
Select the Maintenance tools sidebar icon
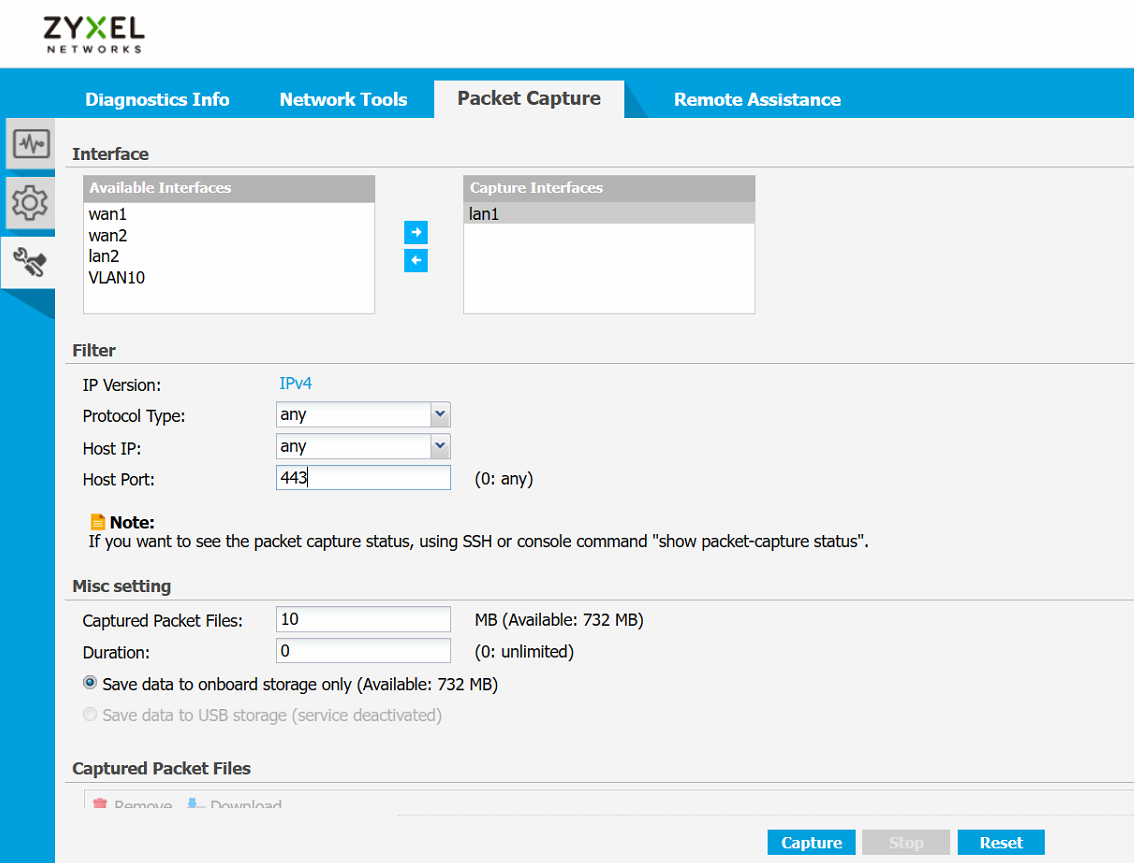30,262
